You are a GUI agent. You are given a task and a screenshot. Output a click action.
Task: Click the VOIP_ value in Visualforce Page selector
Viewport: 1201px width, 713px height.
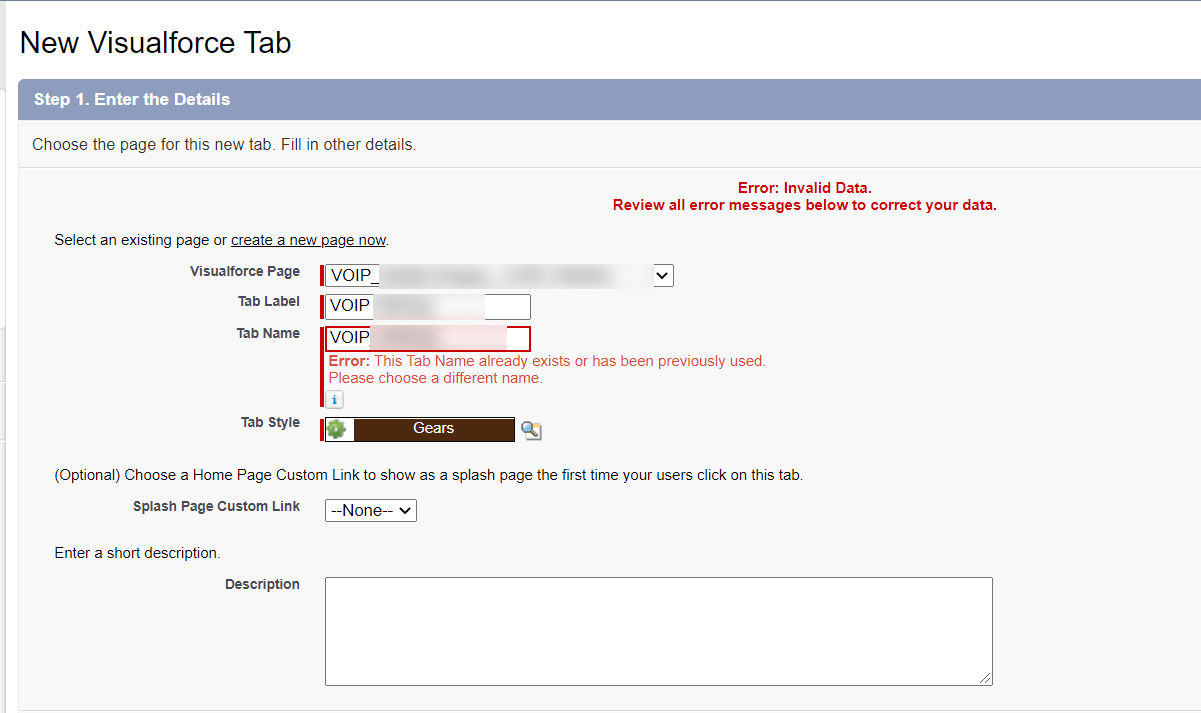[350, 275]
